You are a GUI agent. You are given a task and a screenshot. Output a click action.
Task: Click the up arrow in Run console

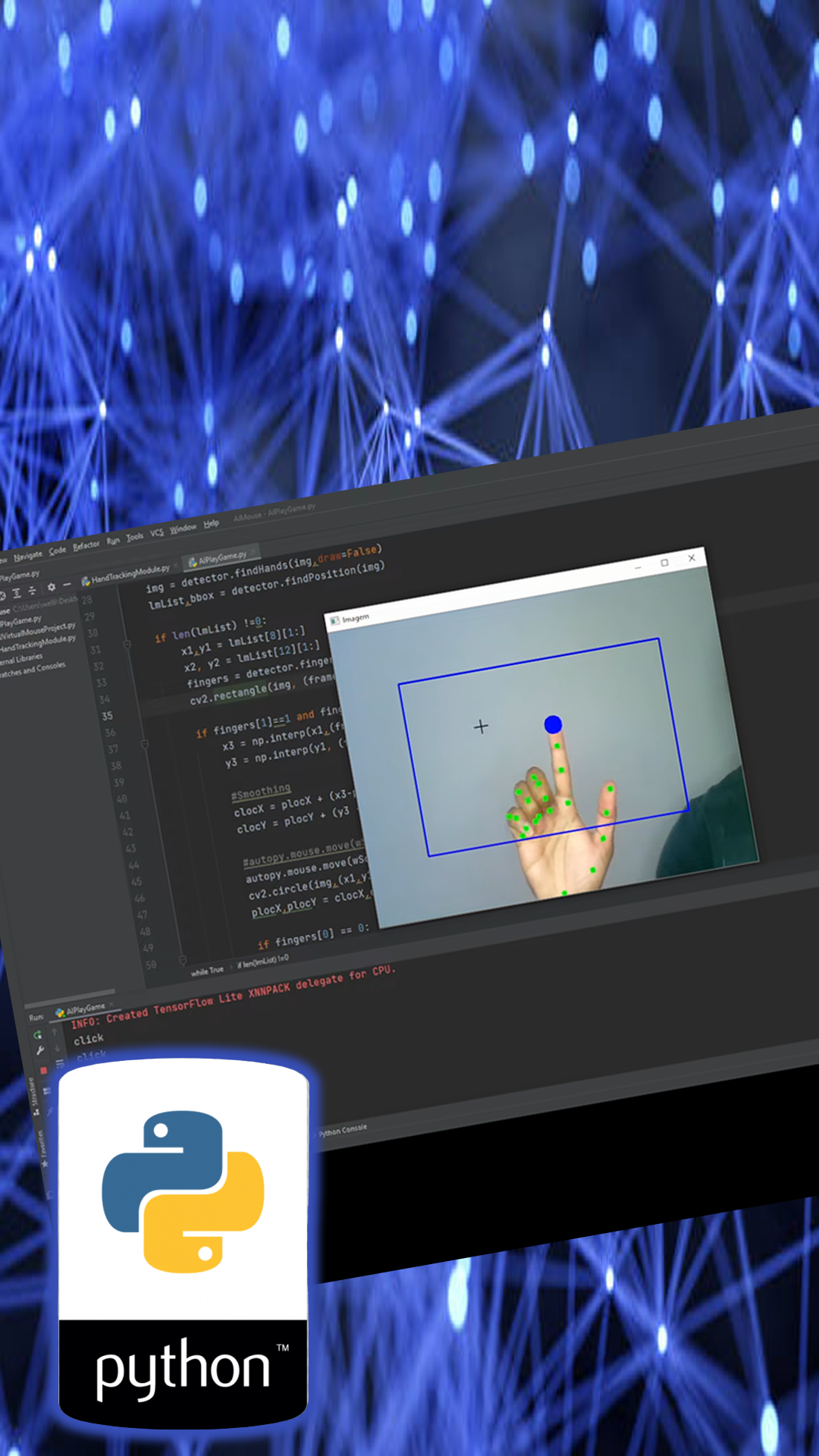click(54, 1032)
